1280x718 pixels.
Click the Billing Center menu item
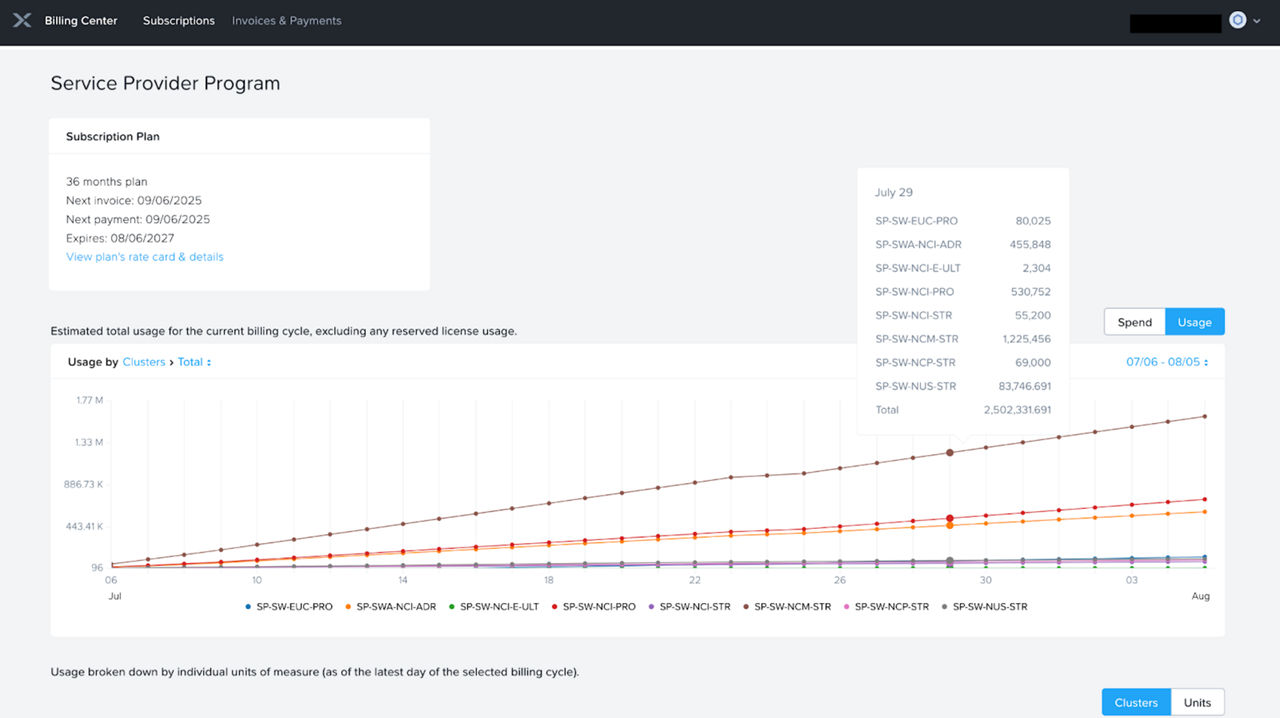80,20
